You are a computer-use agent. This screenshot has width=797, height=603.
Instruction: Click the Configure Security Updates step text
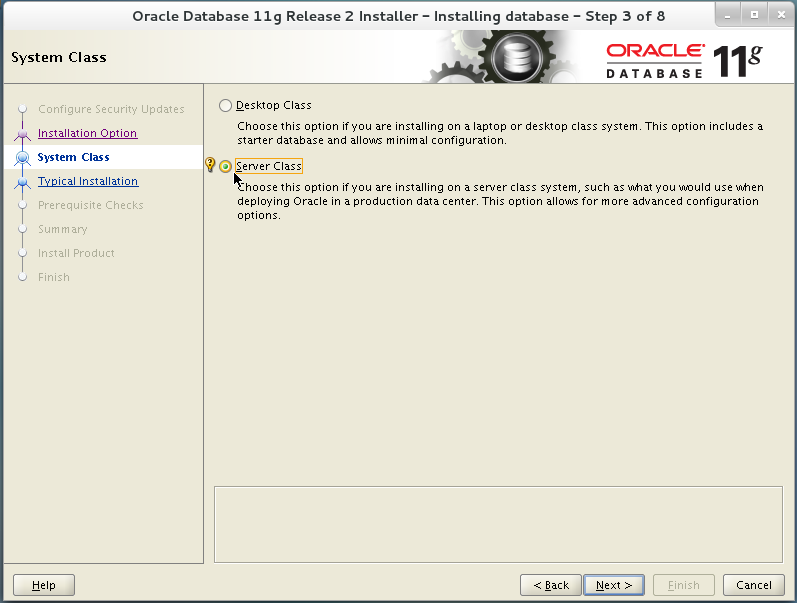pyautogui.click(x=111, y=109)
